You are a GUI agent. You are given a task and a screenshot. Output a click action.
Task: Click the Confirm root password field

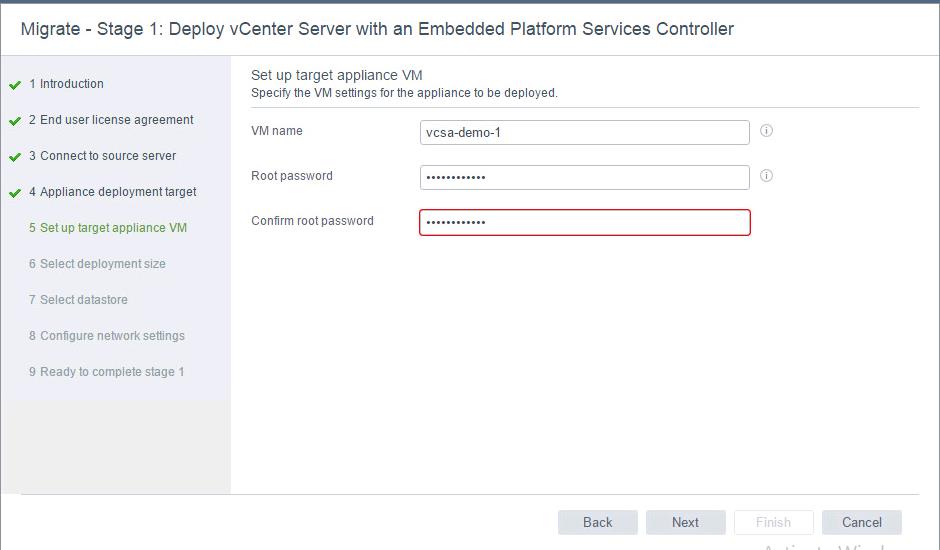585,223
